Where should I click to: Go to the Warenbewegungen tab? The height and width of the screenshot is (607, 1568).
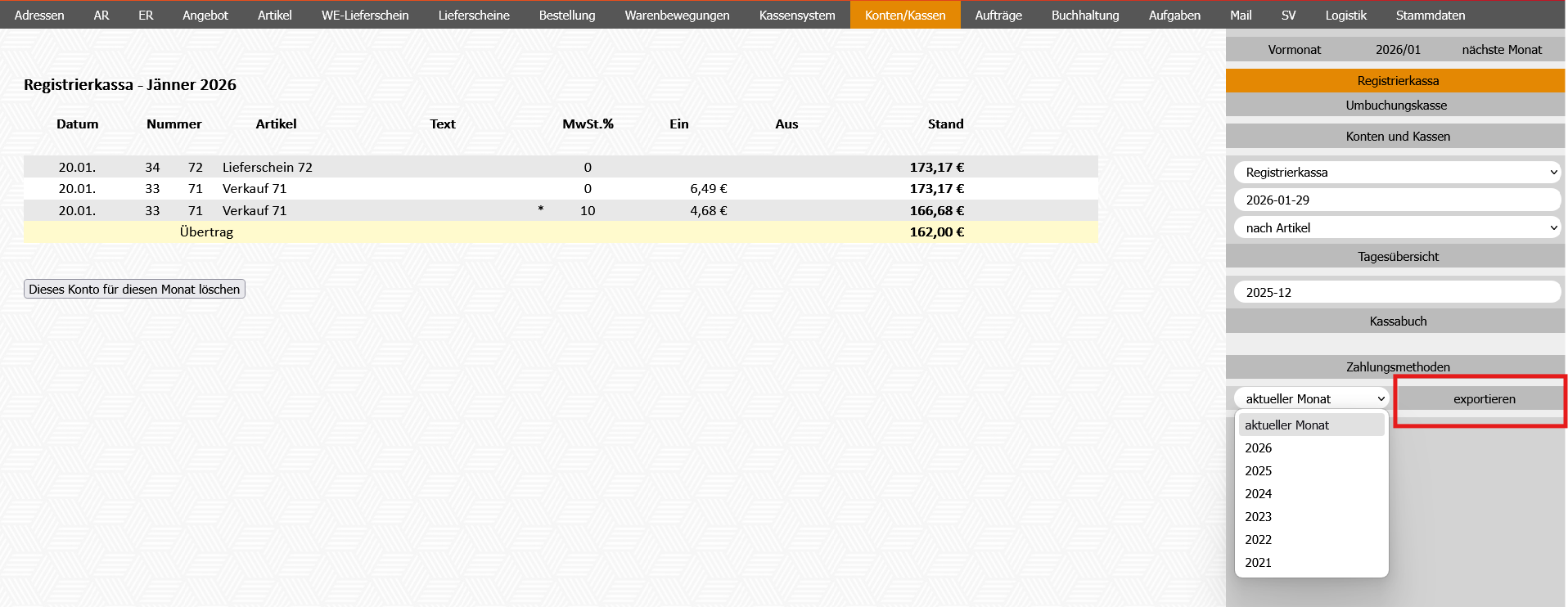[677, 15]
